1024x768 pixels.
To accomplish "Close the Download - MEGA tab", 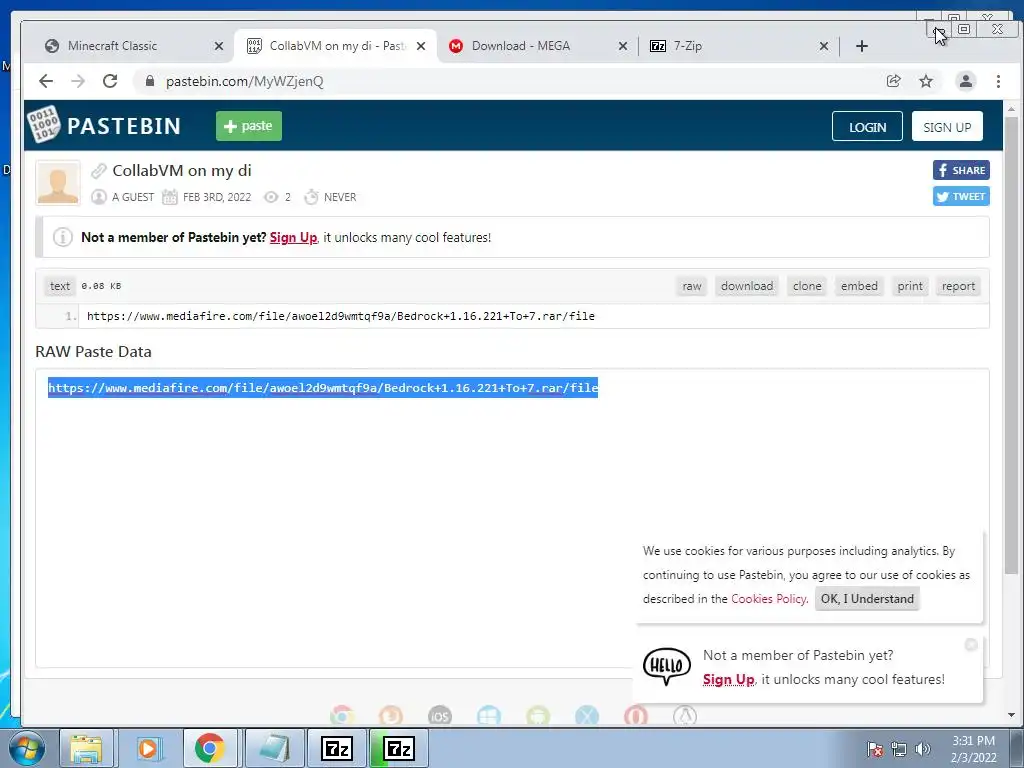I will point(623,46).
